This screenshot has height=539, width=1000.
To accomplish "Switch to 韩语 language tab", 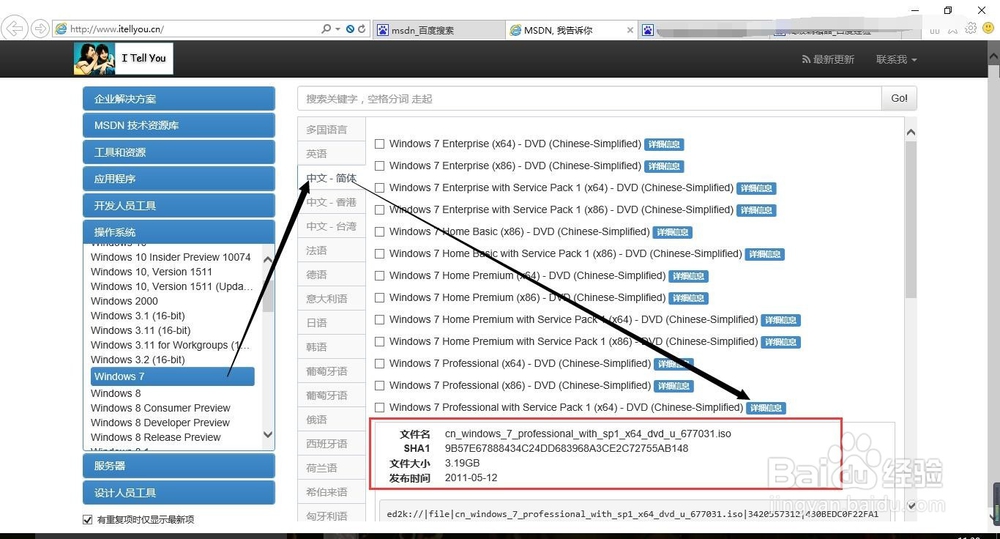I will [332, 347].
